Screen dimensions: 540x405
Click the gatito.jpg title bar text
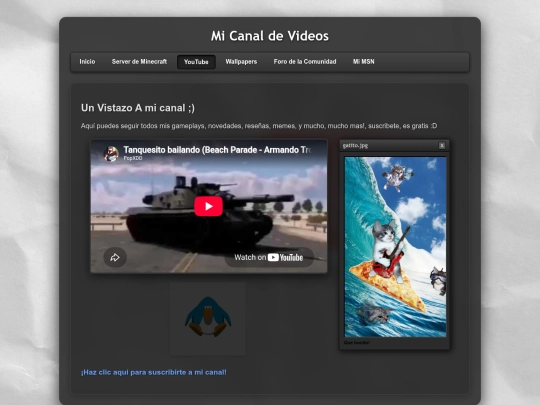(x=355, y=145)
